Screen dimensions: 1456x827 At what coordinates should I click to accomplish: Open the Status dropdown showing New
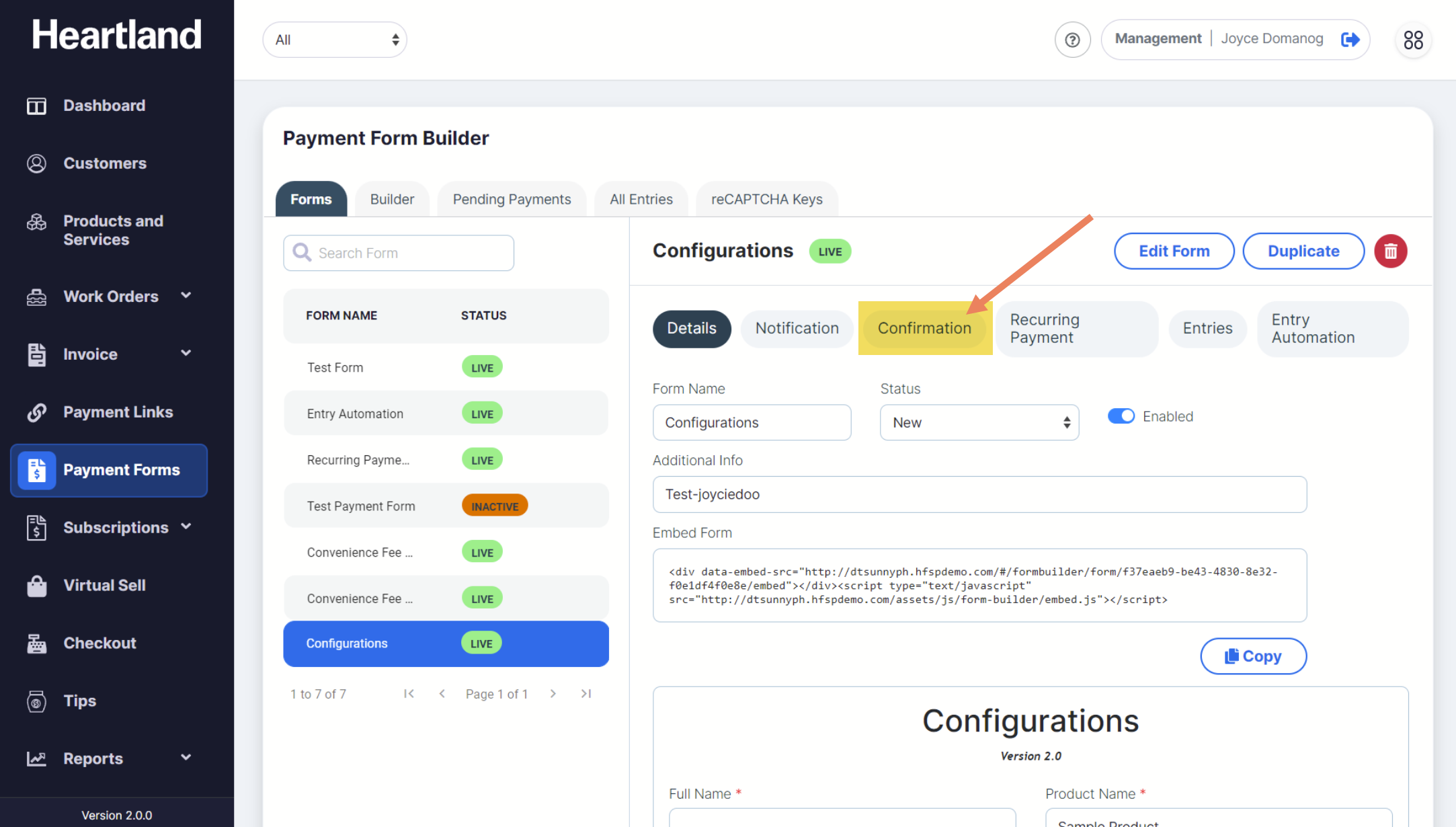click(x=979, y=422)
